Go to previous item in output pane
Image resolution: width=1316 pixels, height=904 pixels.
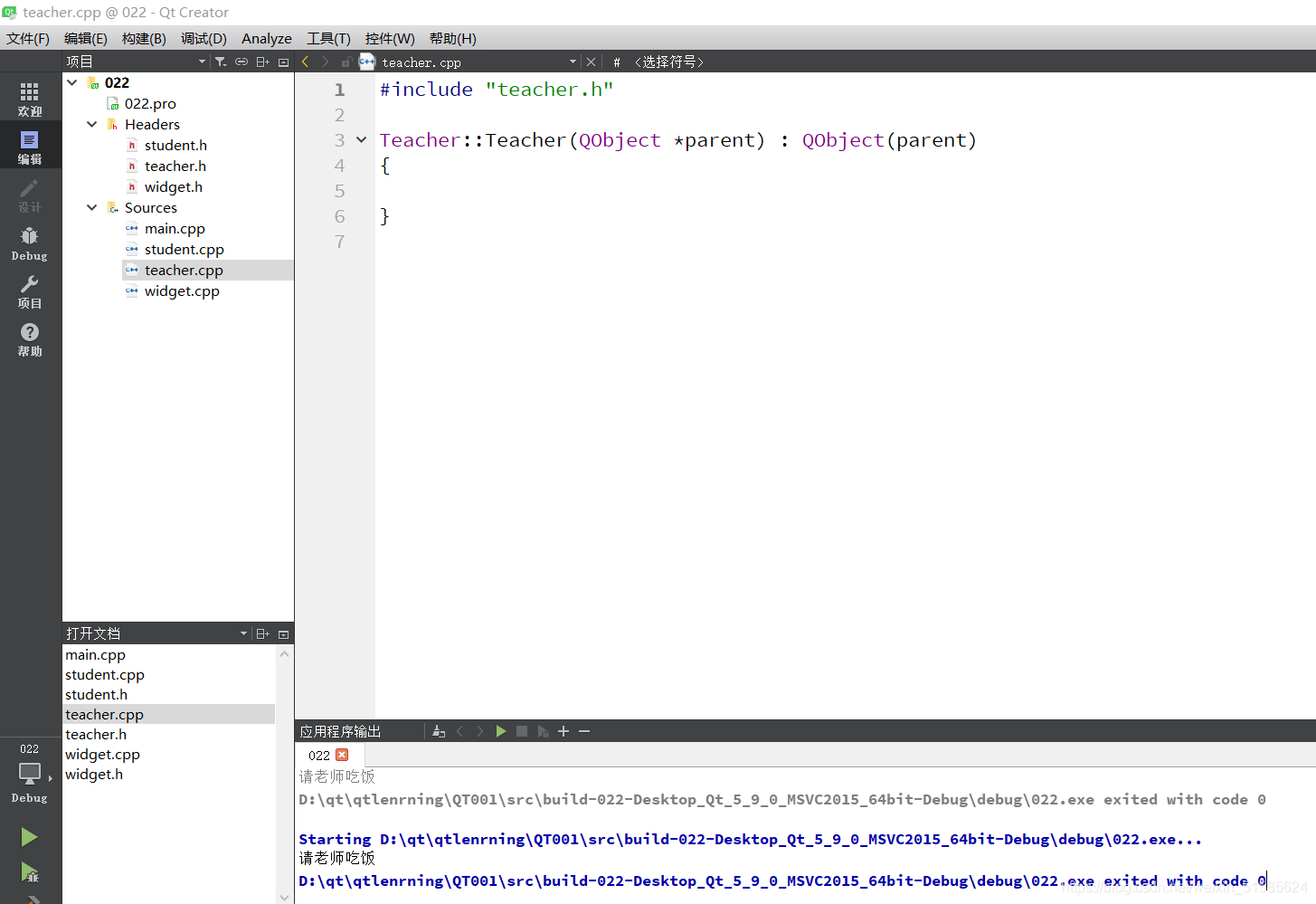459,731
